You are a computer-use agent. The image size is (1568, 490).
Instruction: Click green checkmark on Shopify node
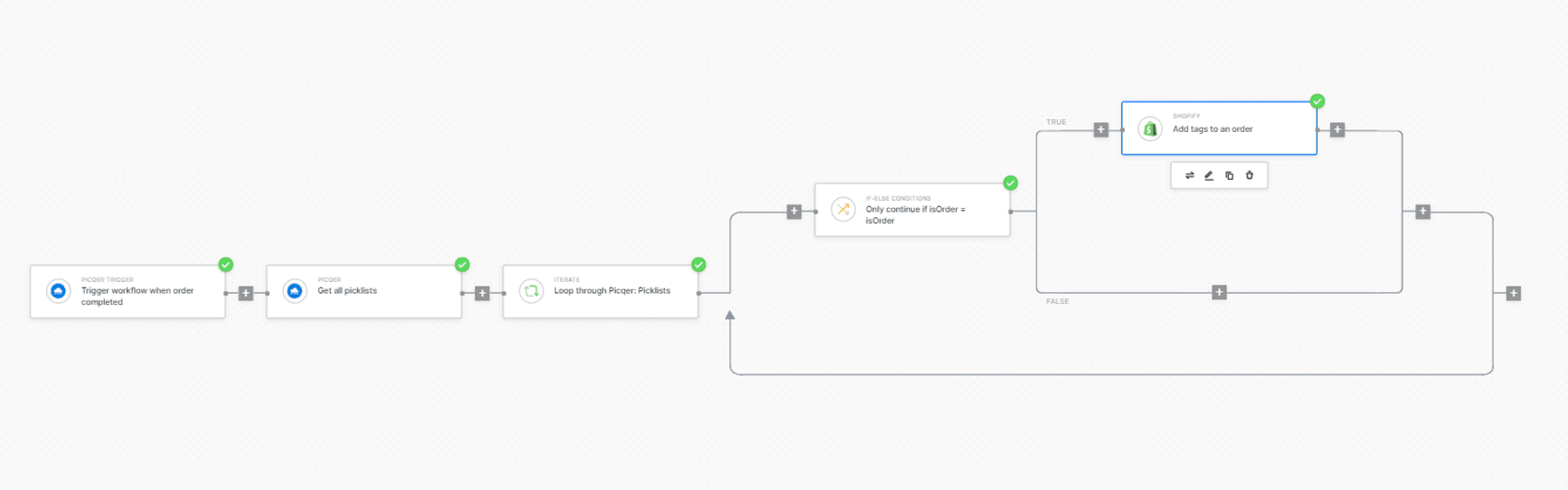(1318, 101)
